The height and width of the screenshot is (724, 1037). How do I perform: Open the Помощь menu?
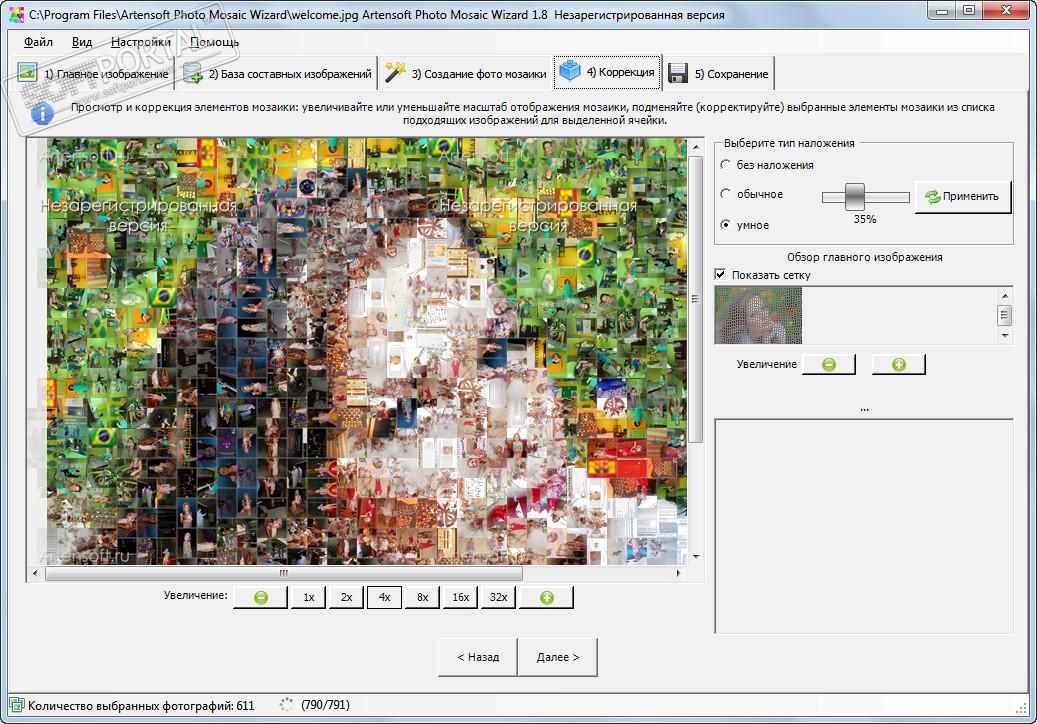click(x=214, y=42)
